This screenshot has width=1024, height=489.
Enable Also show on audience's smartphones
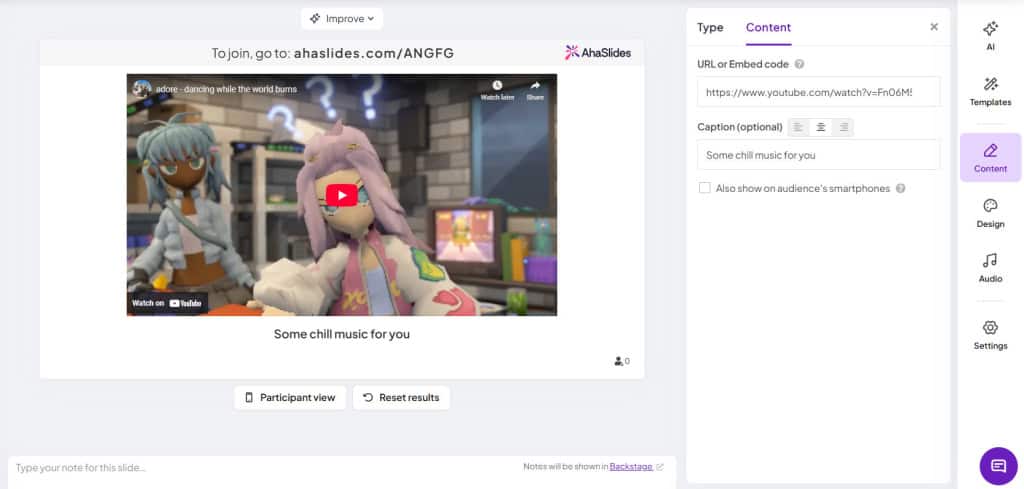[x=705, y=188]
